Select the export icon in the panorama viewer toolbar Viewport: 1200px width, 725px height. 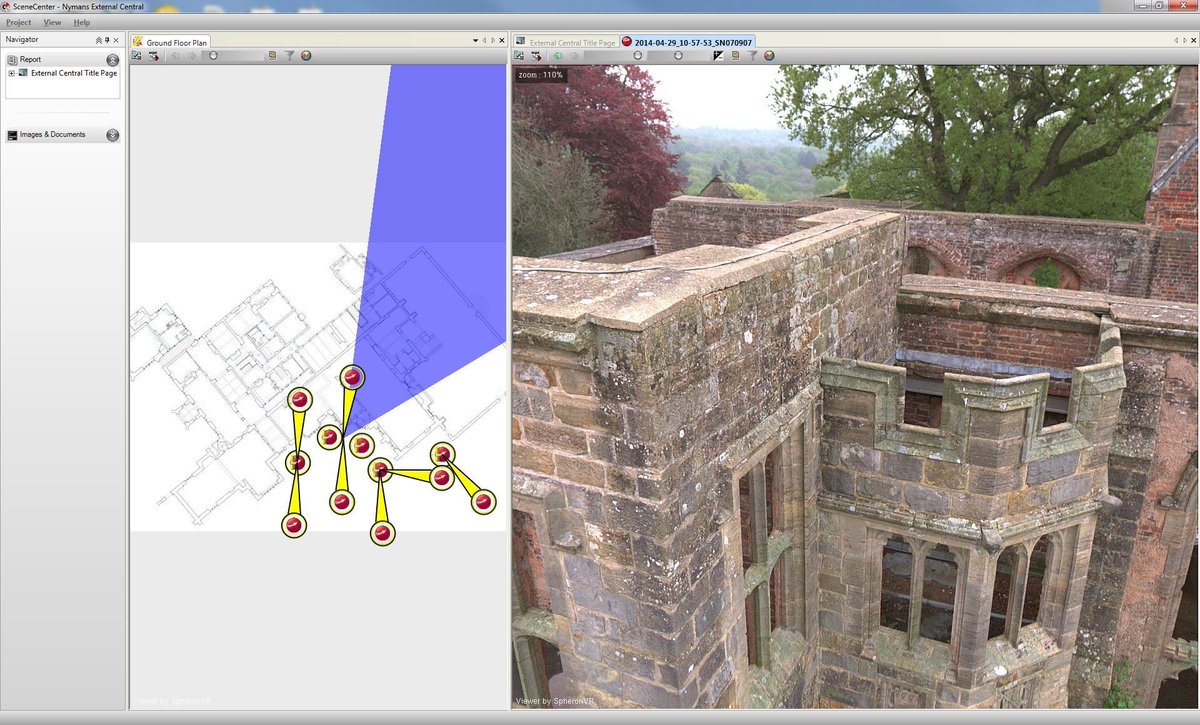(x=537, y=56)
